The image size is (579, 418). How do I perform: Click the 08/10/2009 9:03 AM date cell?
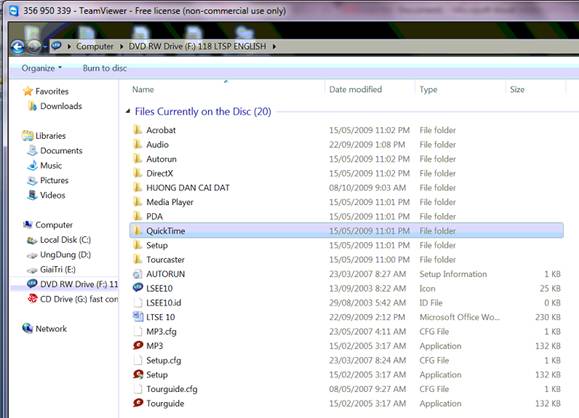[x=367, y=188]
